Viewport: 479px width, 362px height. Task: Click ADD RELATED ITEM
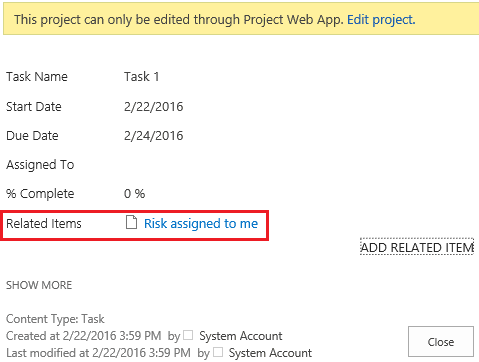(417, 247)
